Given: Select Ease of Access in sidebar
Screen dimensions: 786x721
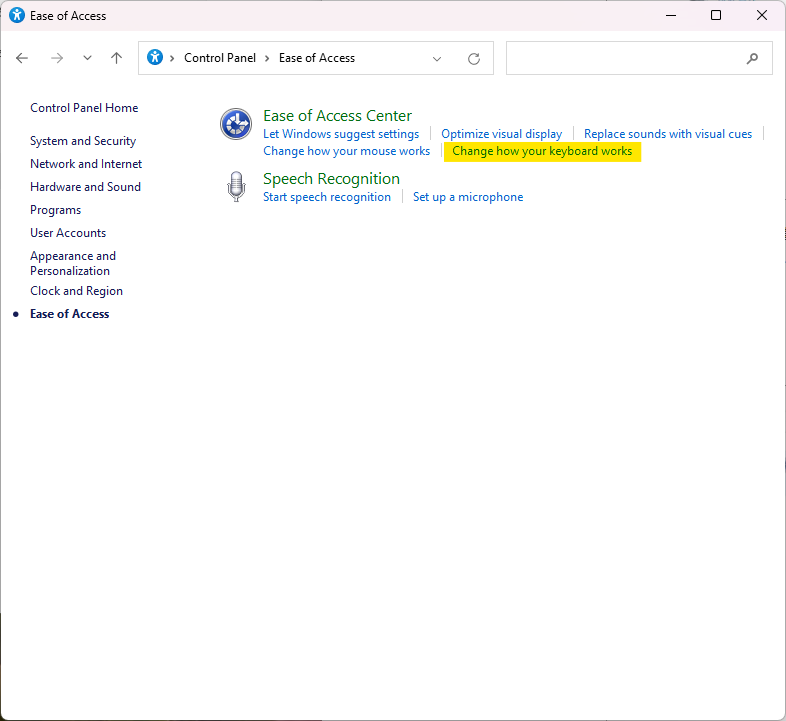Looking at the screenshot, I should tap(70, 314).
